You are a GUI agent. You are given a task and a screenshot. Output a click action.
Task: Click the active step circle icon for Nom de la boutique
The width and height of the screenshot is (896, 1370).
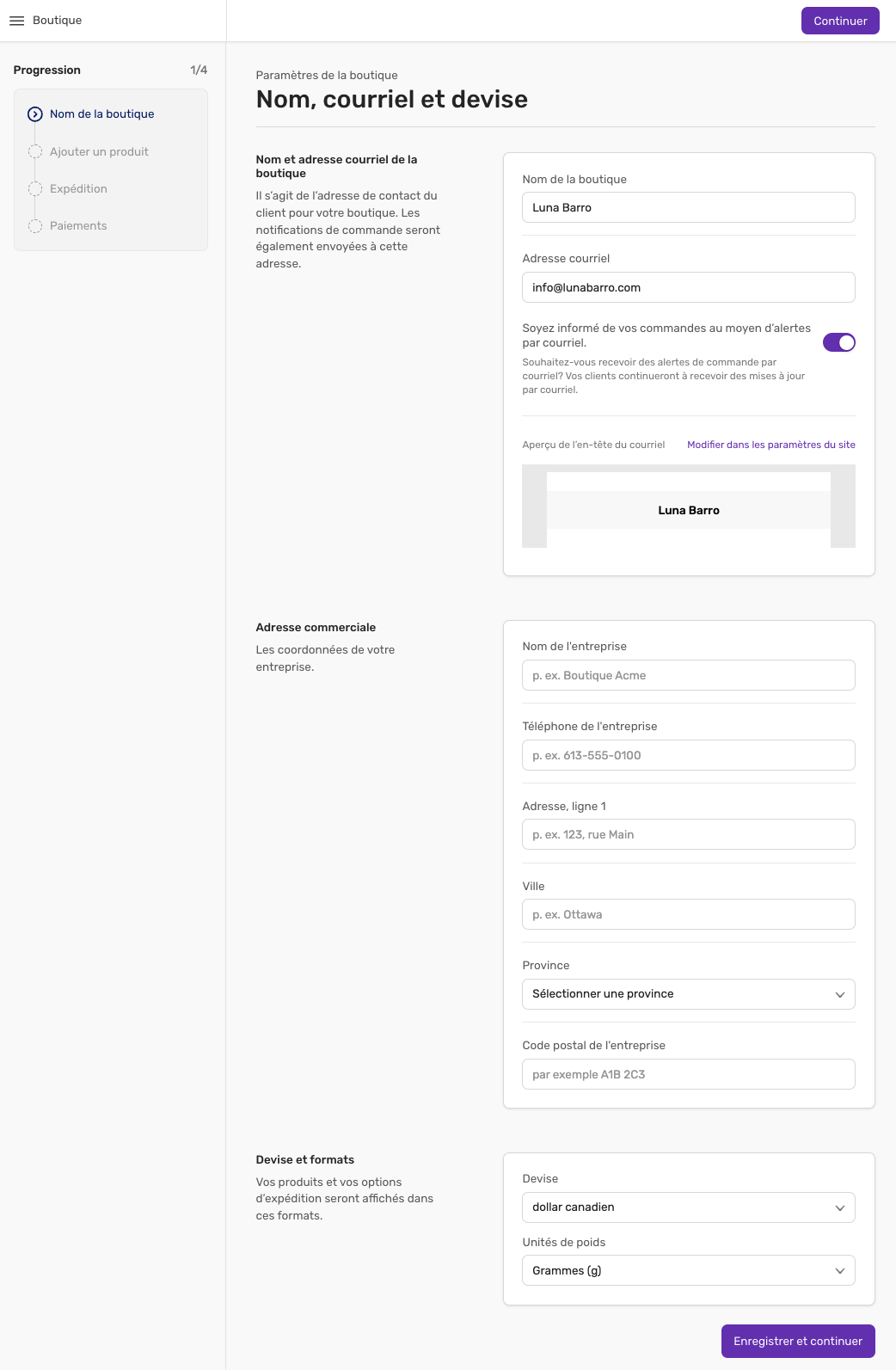coord(35,114)
